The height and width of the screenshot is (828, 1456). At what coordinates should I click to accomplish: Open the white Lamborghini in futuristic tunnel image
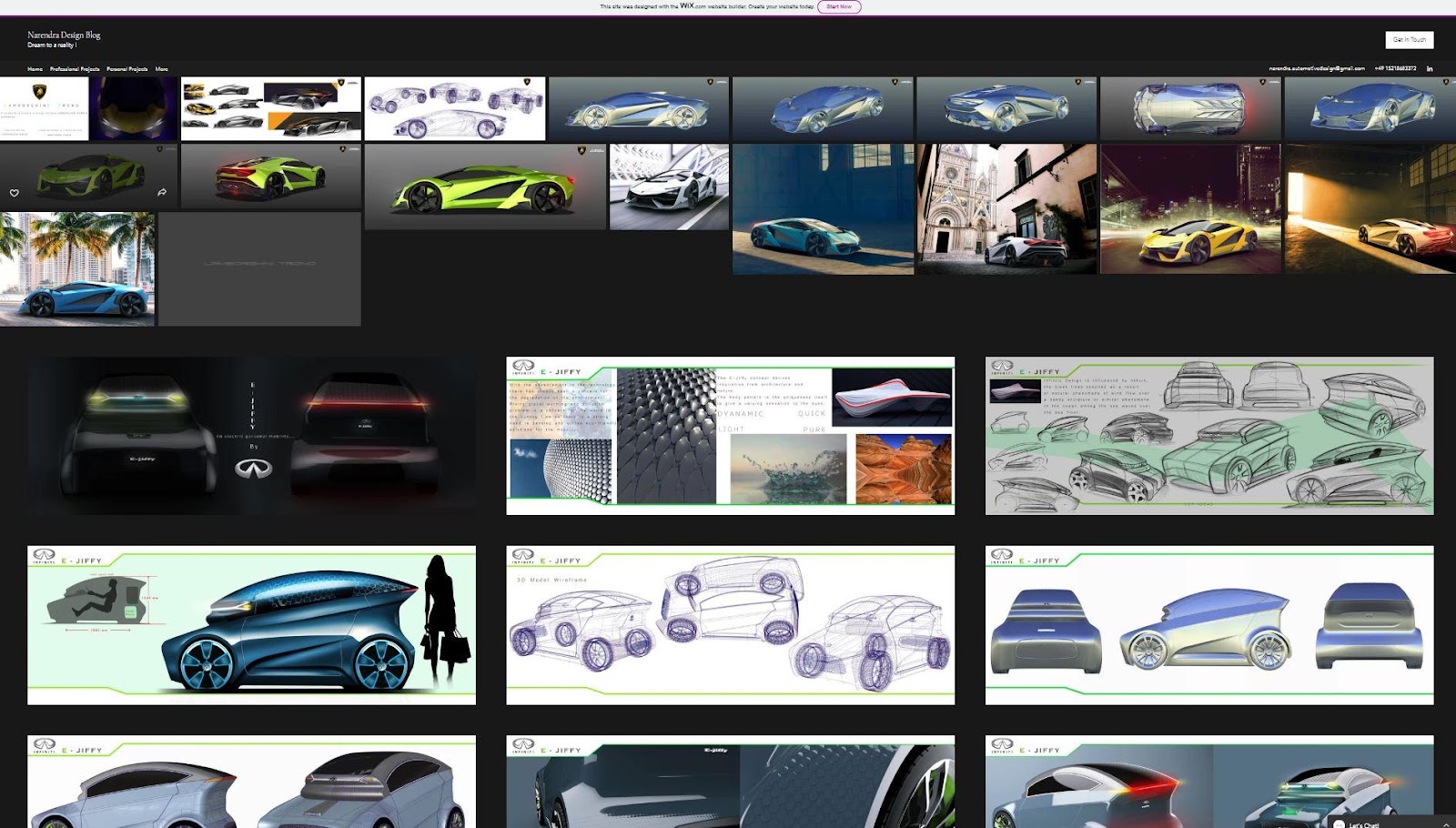pos(669,187)
